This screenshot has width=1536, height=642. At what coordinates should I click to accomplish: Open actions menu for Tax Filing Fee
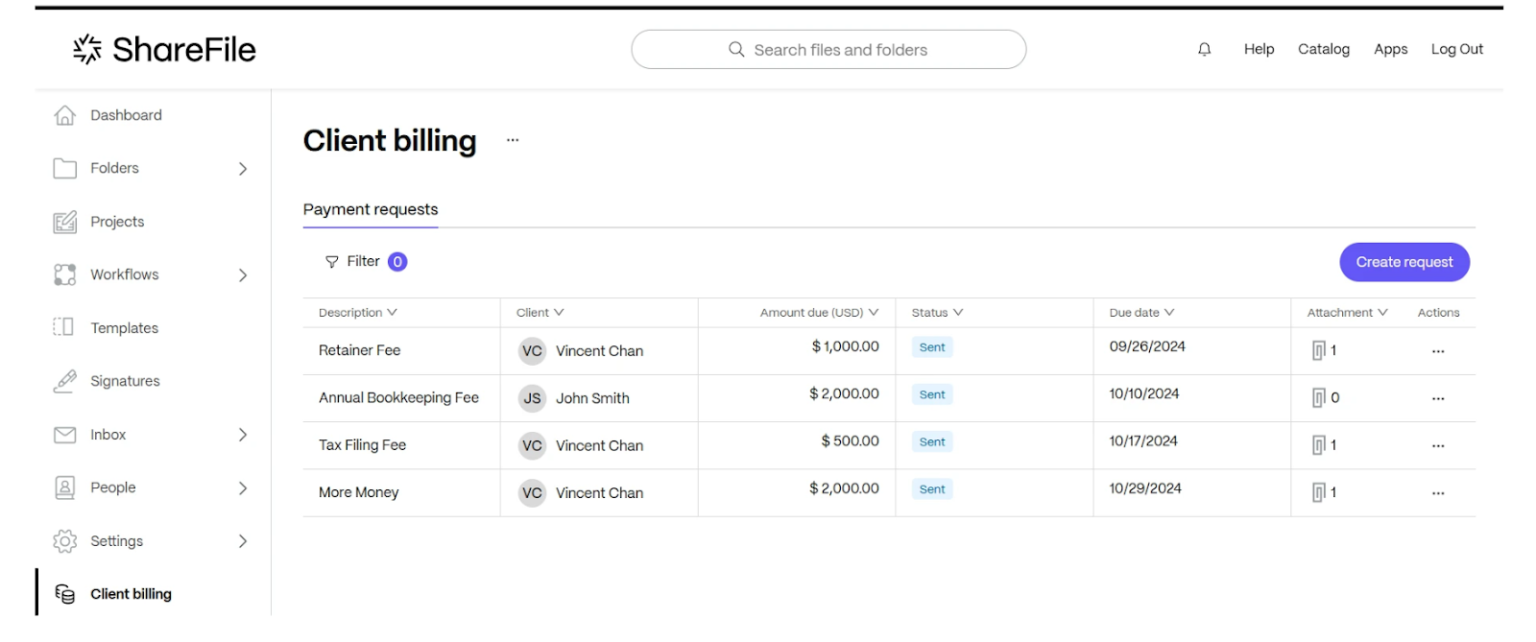pyautogui.click(x=1438, y=446)
